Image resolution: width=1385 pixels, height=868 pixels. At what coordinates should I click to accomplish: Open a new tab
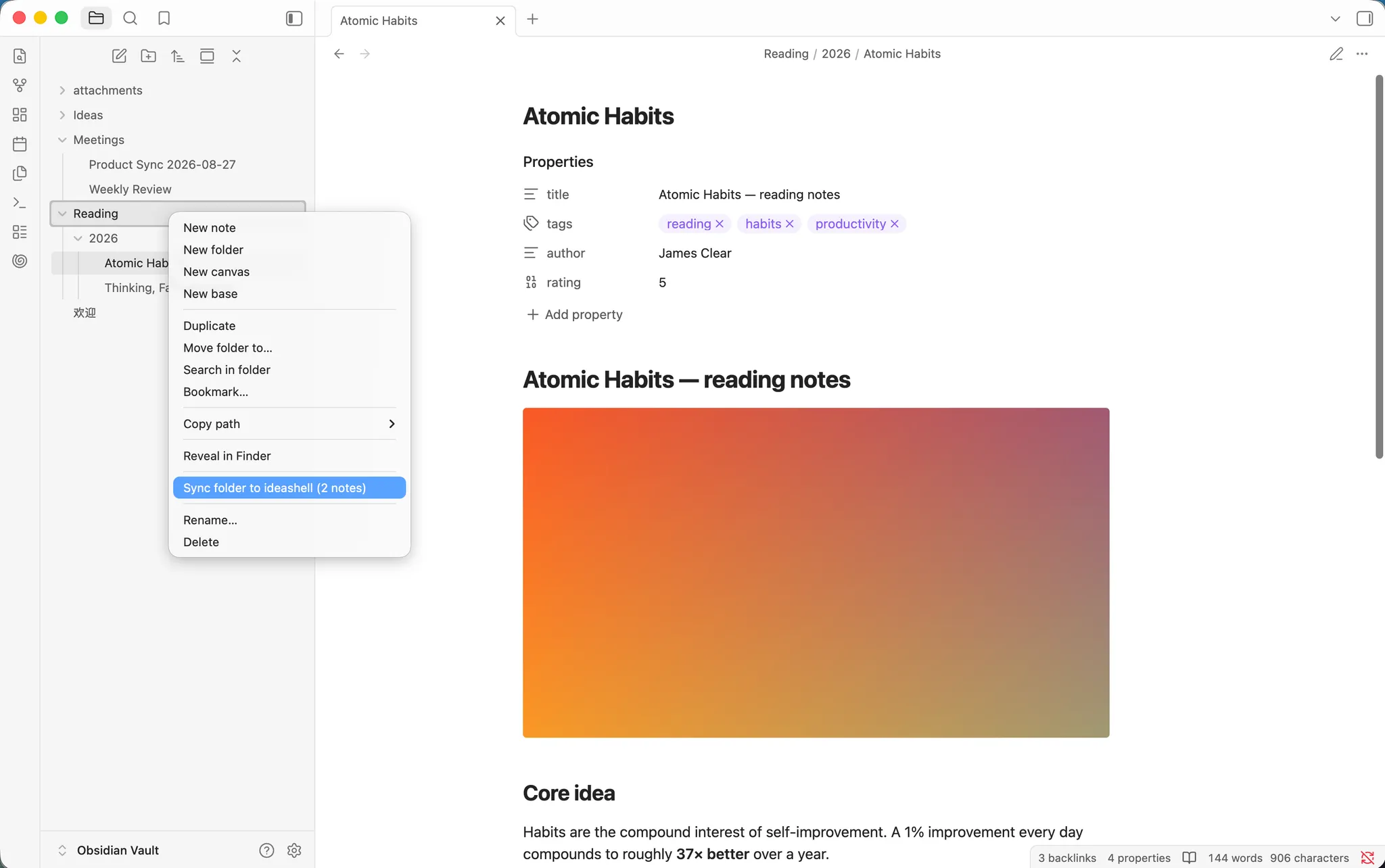click(532, 19)
